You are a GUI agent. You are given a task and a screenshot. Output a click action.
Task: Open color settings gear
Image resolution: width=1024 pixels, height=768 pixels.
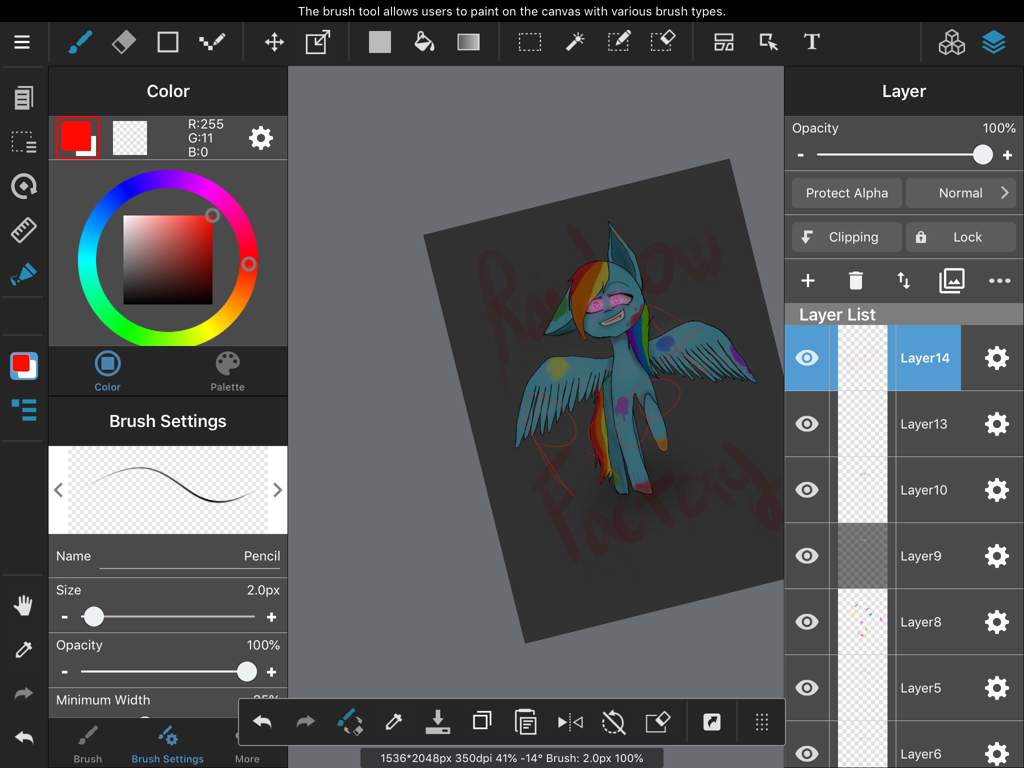[x=261, y=138]
